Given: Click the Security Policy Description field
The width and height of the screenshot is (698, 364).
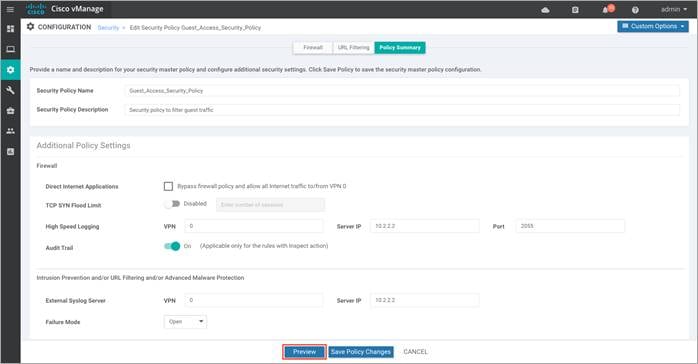Looking at the screenshot, I should (402, 110).
